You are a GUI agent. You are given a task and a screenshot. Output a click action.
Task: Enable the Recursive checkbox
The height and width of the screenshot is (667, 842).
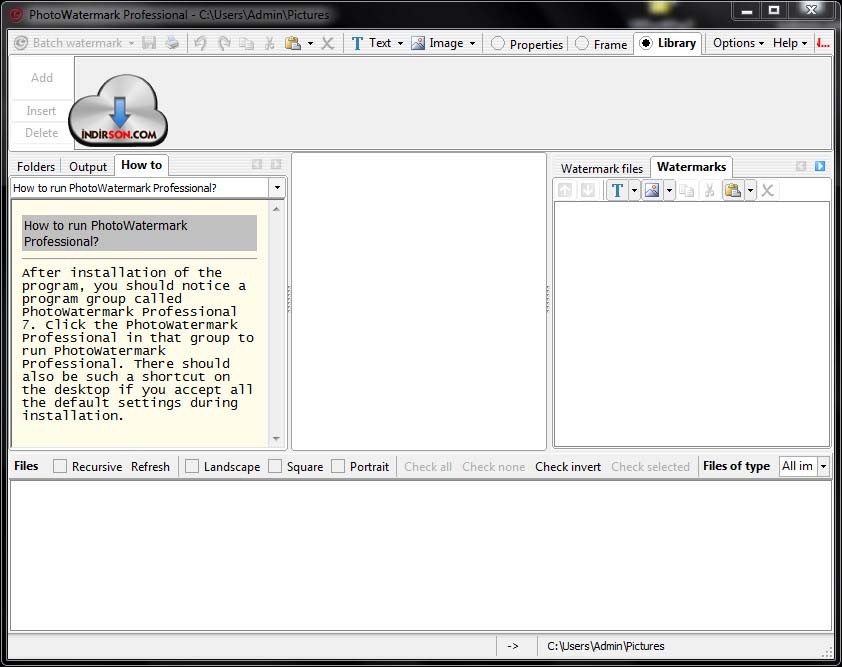[60, 466]
